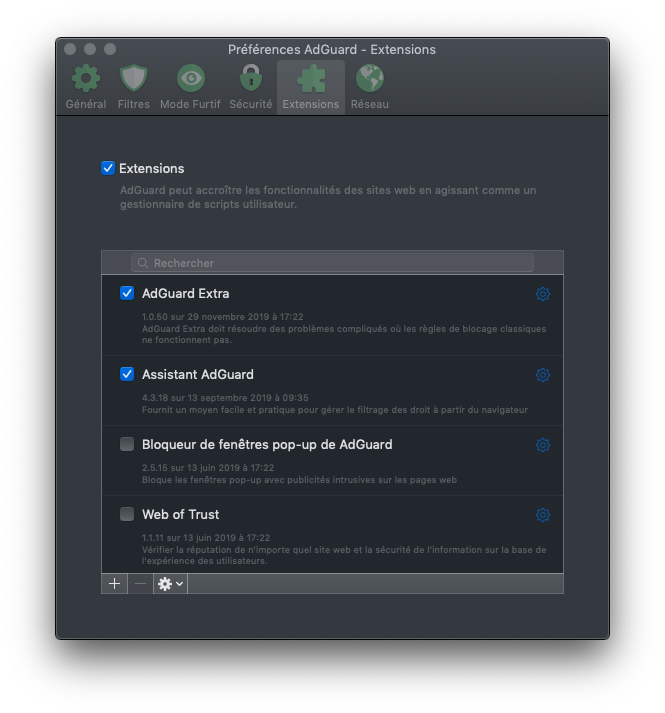
Task: Uncheck the AdGuard Extra extension
Action: click(127, 293)
